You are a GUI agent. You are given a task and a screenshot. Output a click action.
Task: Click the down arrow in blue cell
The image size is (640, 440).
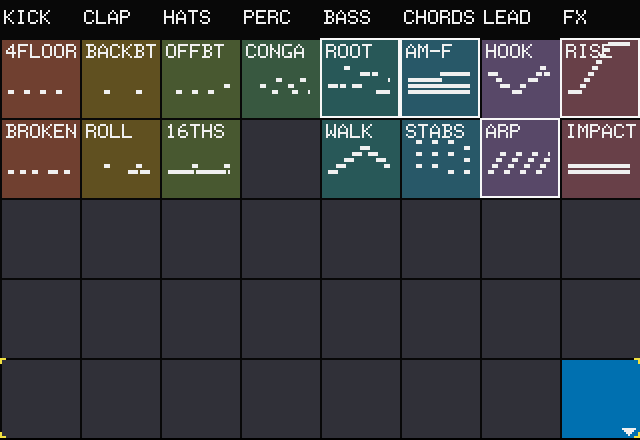(629, 431)
